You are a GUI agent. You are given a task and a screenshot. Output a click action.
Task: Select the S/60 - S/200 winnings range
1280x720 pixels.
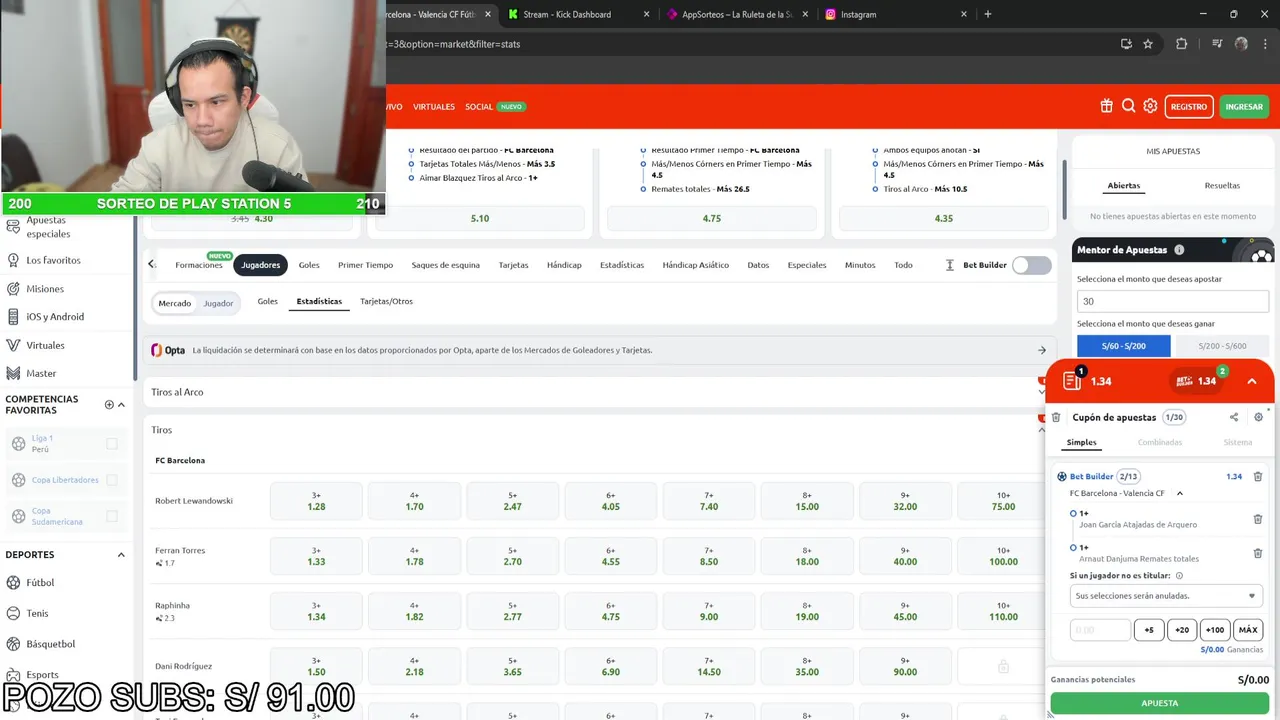click(x=1124, y=346)
